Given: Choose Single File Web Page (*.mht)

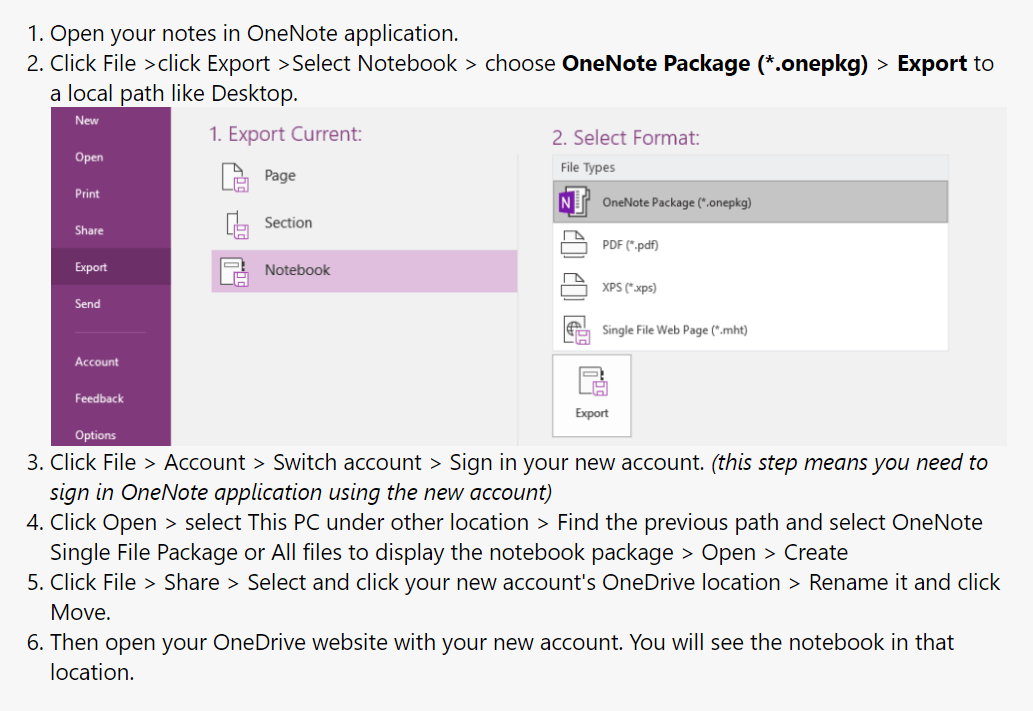Looking at the screenshot, I should 750,329.
